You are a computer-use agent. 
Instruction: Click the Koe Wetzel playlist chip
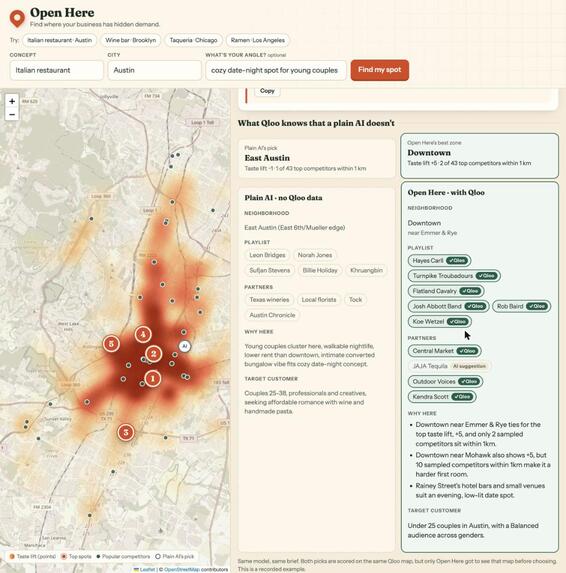coord(440,322)
